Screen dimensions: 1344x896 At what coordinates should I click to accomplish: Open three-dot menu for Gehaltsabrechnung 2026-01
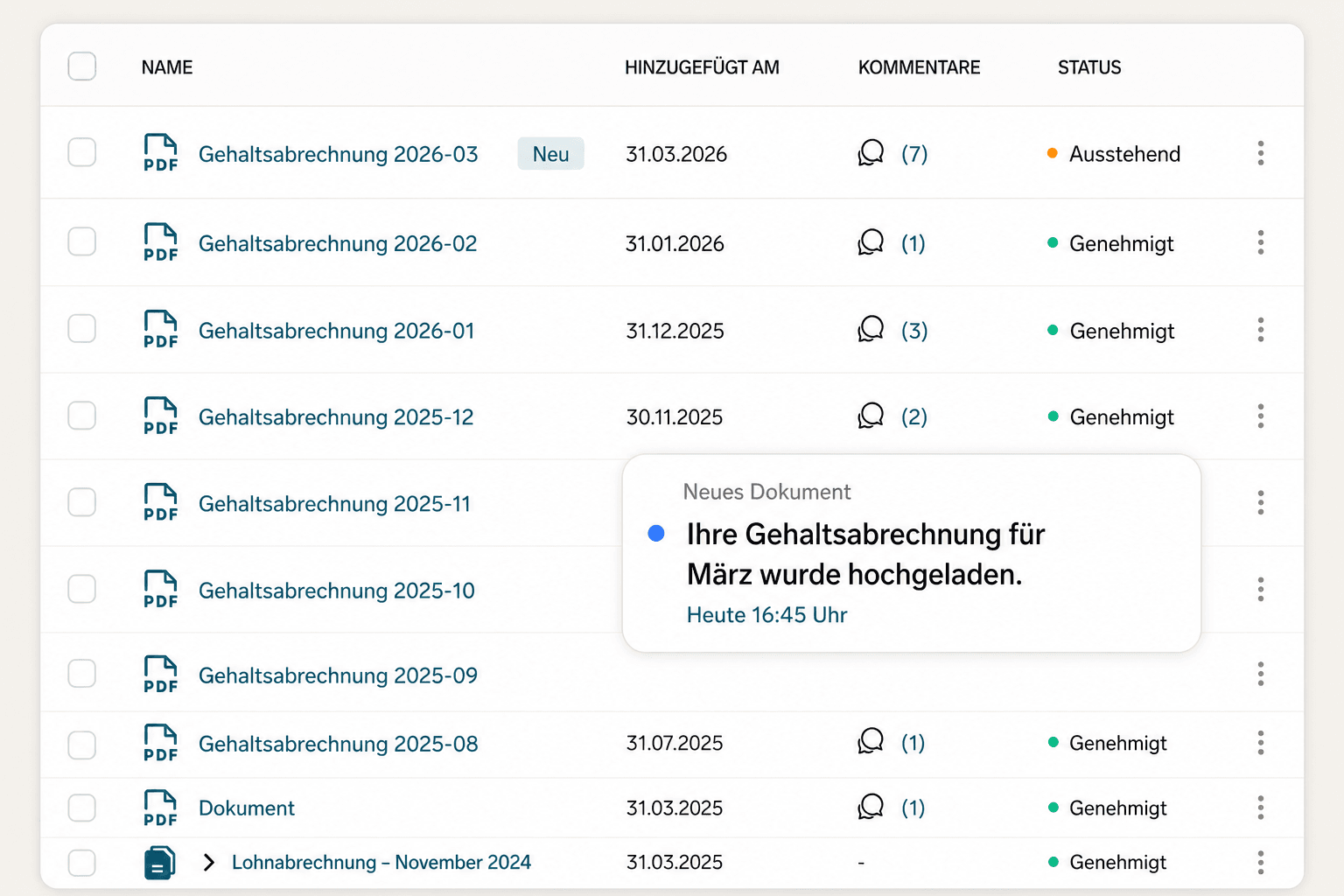pyautogui.click(x=1261, y=330)
